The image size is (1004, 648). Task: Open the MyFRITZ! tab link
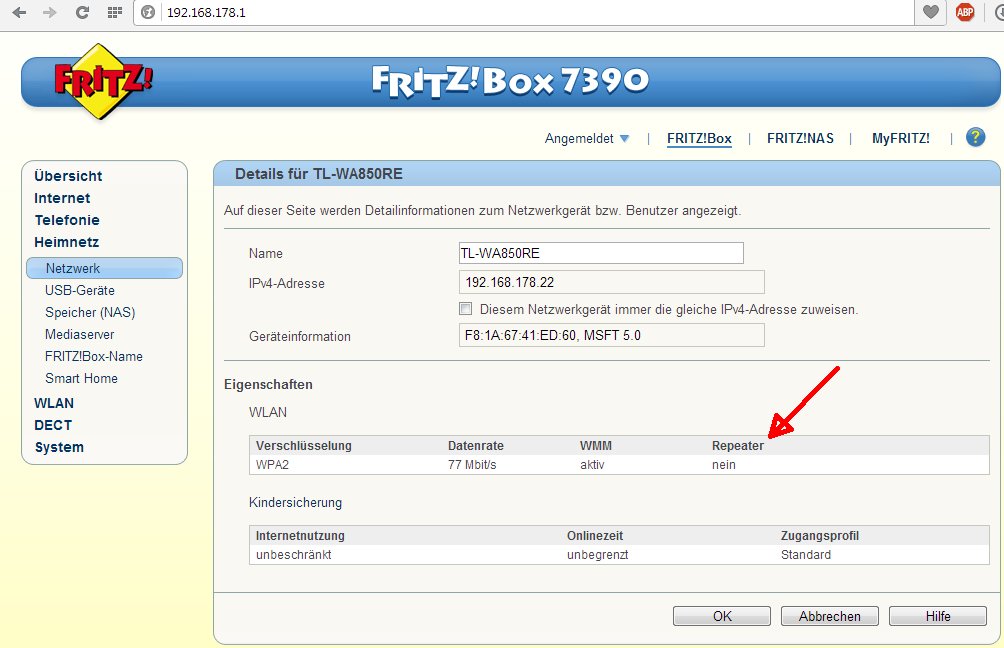coord(900,138)
